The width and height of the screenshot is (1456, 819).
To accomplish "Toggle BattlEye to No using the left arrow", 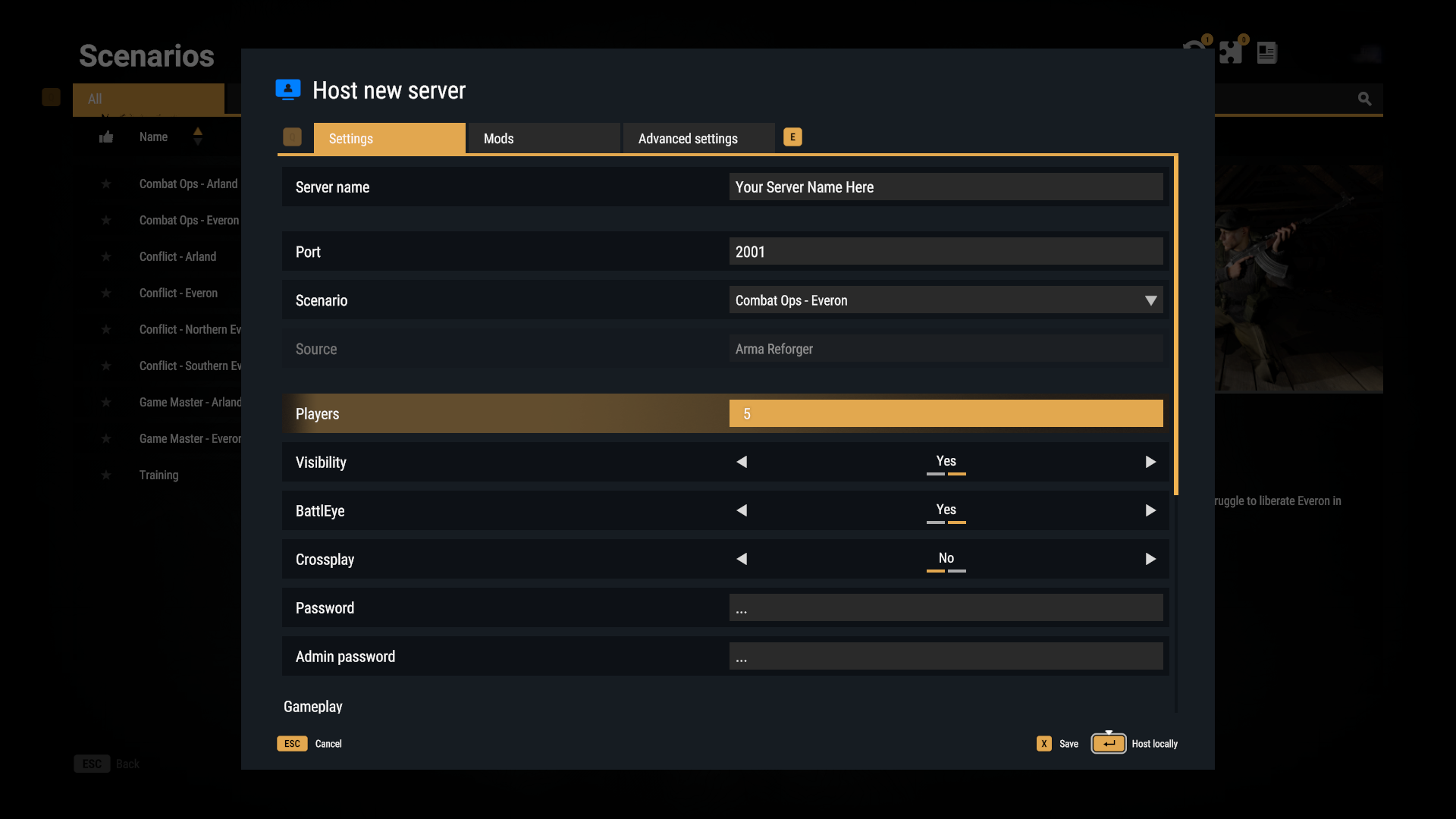I will click(742, 510).
